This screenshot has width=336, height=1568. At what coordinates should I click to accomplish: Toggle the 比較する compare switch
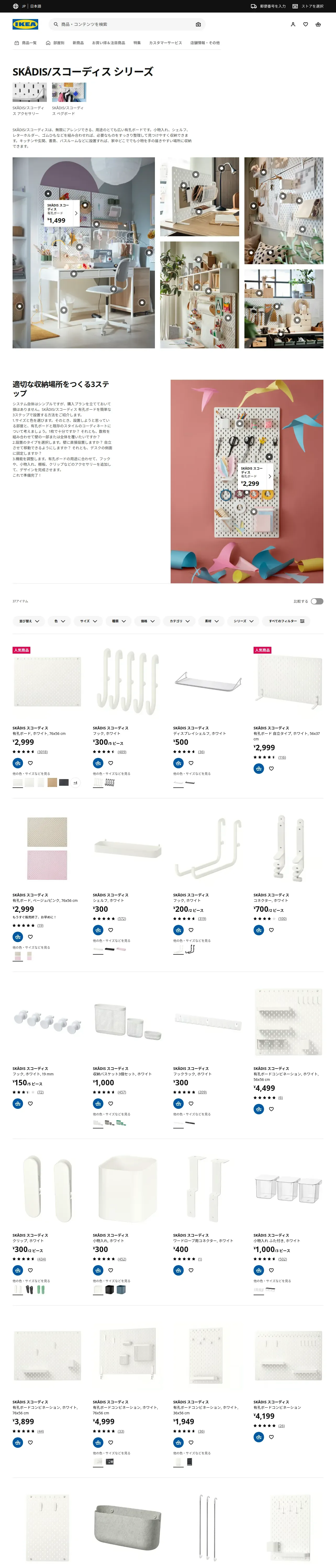[x=316, y=601]
